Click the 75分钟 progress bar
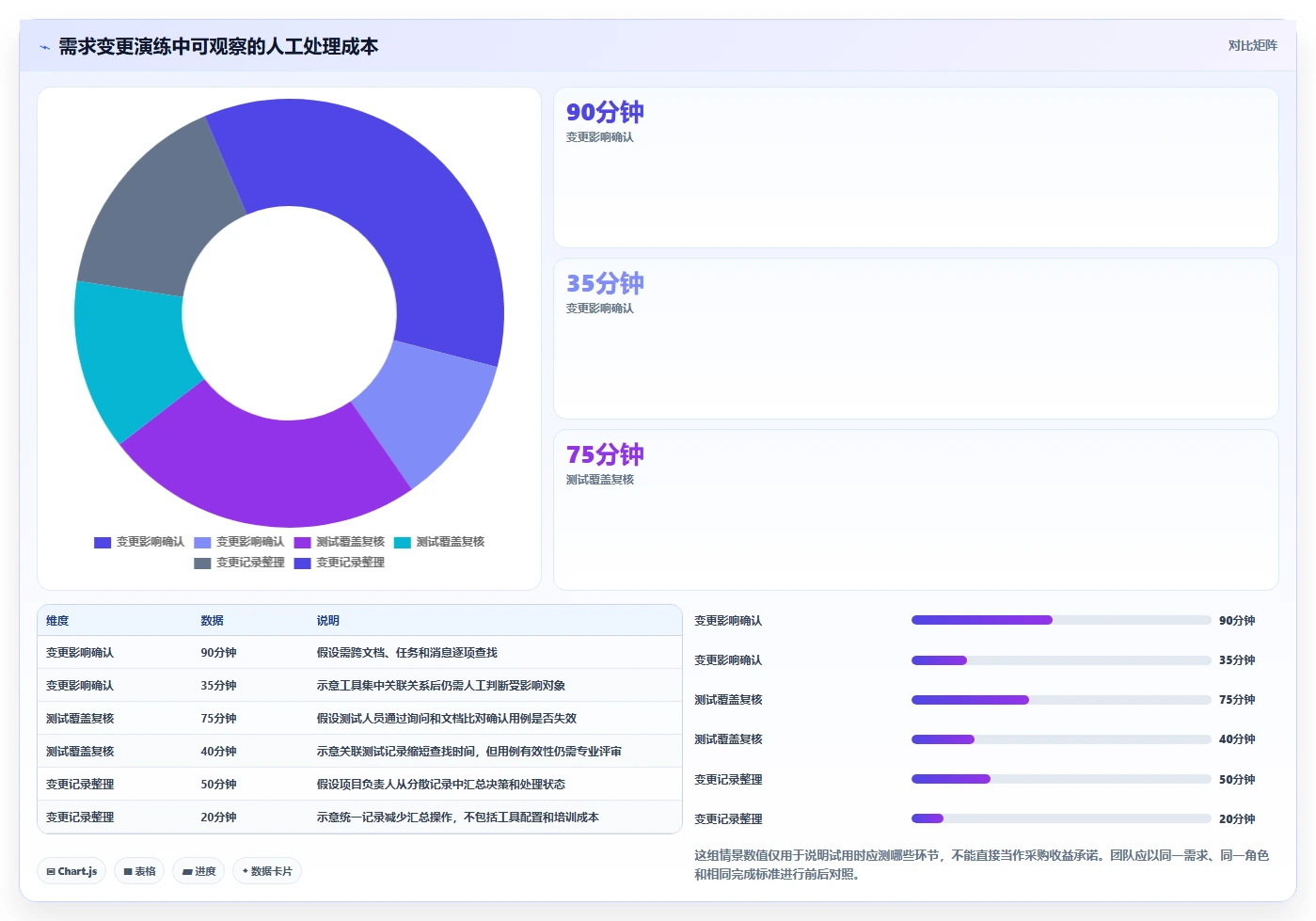The image size is (1316, 921). pyautogui.click(x=1061, y=700)
